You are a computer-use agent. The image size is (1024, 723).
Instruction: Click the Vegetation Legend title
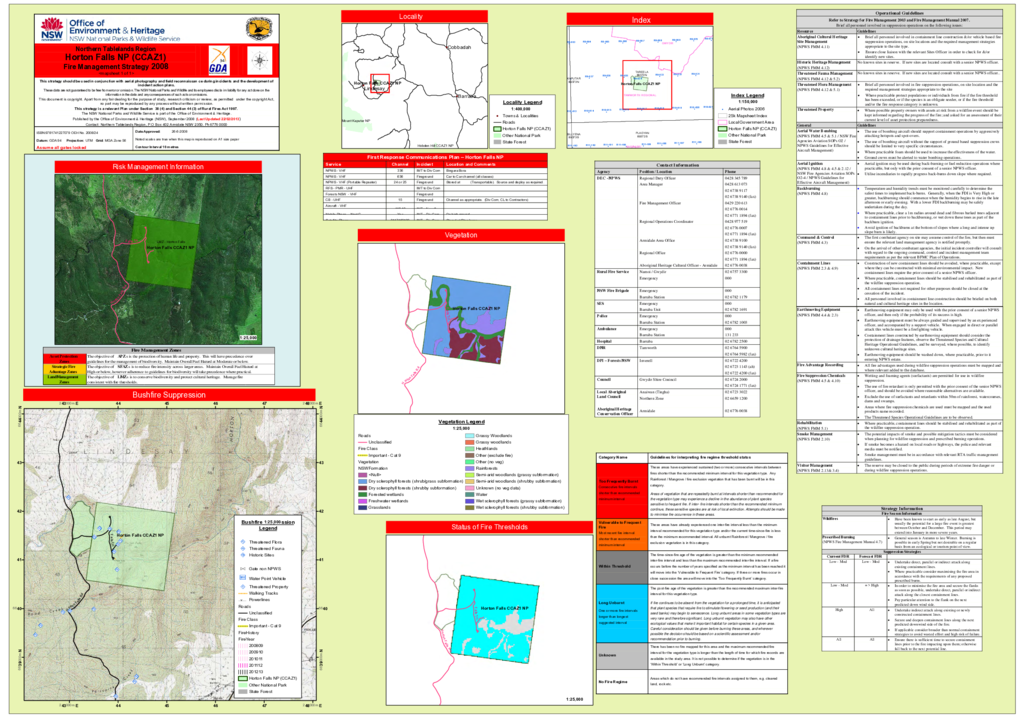[461, 422]
